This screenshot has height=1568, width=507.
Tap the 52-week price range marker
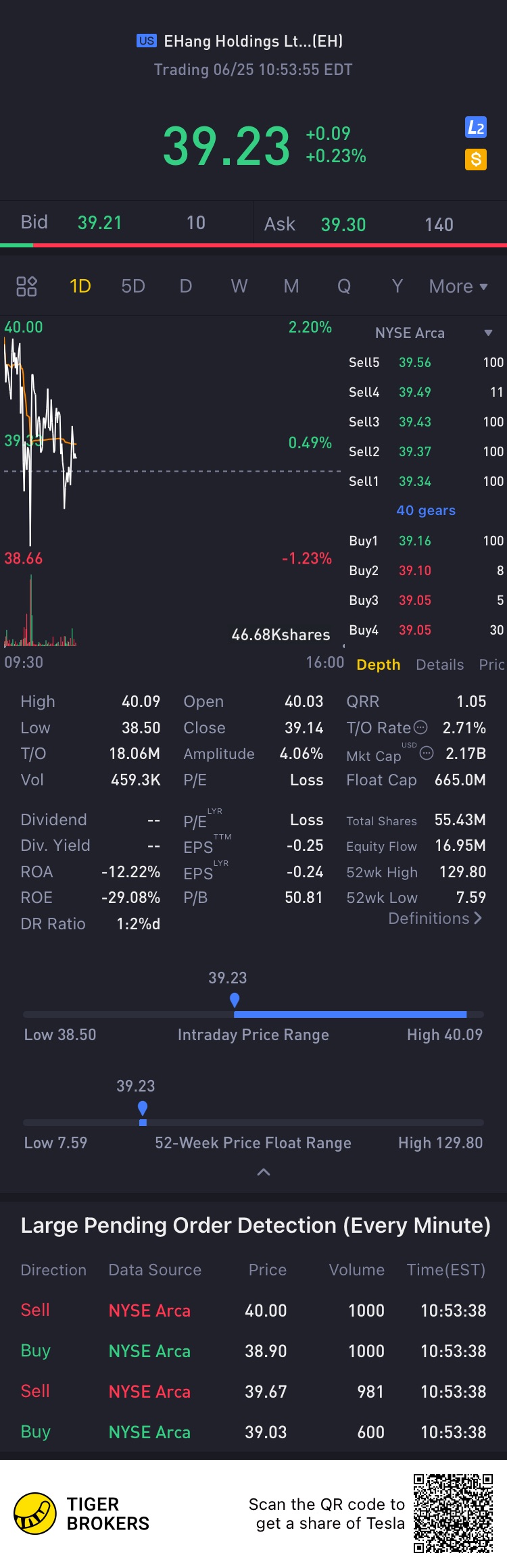click(143, 1108)
